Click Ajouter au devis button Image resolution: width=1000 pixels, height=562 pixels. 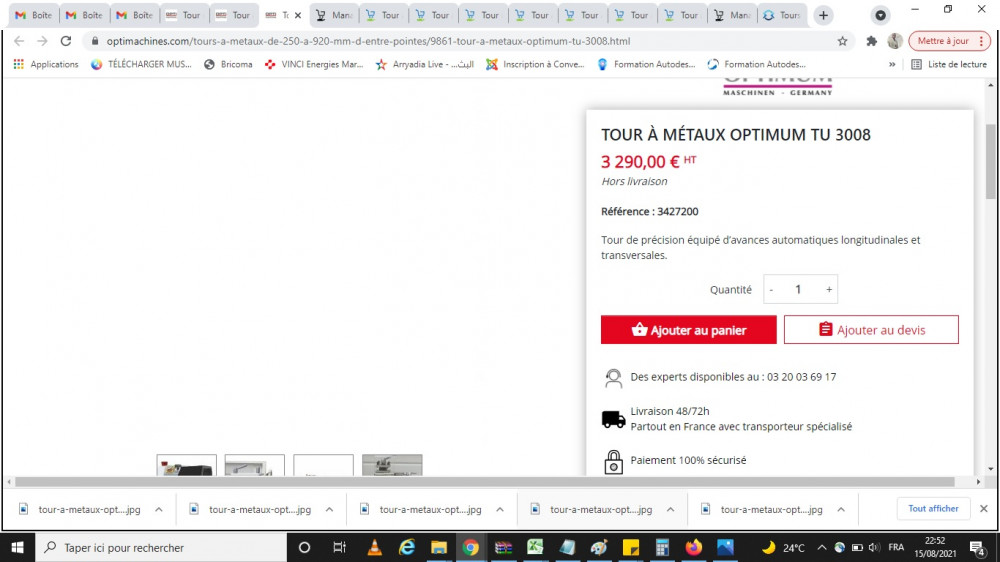coord(871,330)
